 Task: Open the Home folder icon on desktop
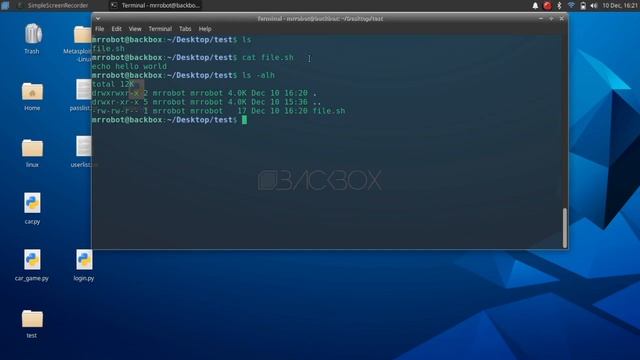pos(32,91)
